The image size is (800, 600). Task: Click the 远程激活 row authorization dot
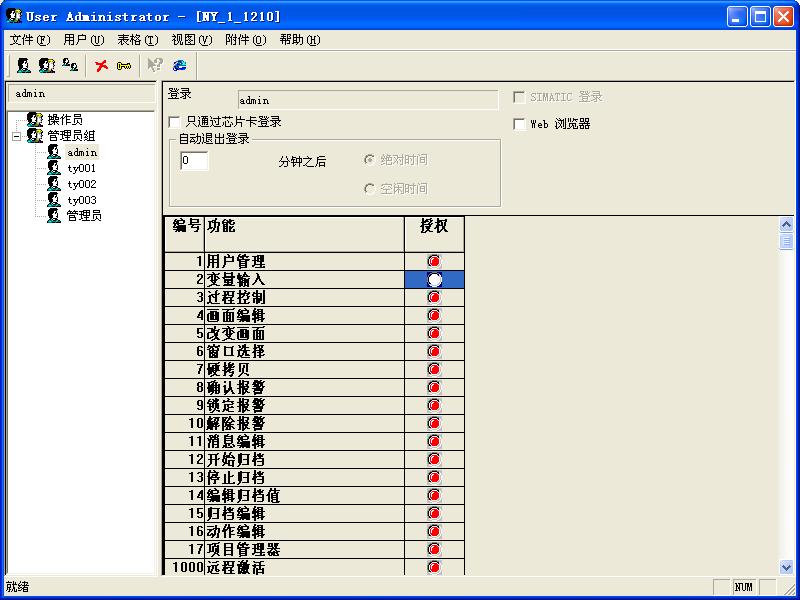tap(433, 568)
